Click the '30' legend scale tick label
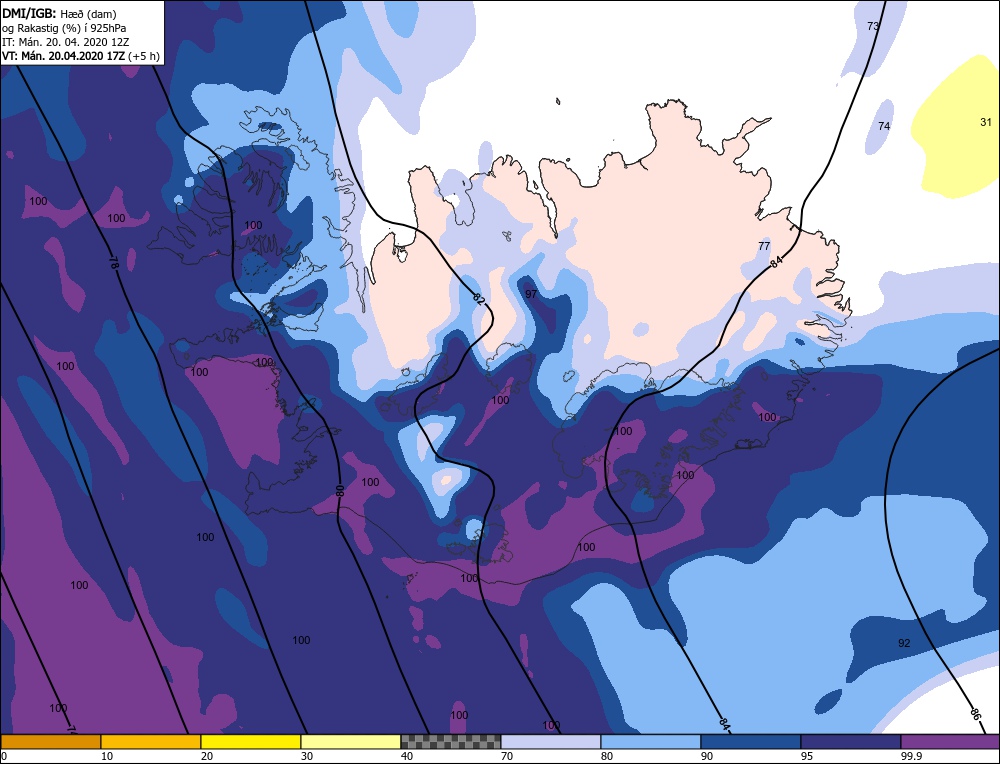The width and height of the screenshot is (1000, 764). click(307, 756)
